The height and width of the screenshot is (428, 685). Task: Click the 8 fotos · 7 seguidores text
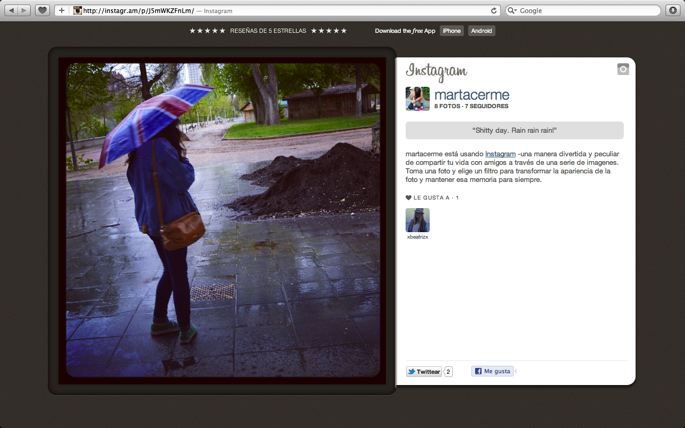point(471,106)
